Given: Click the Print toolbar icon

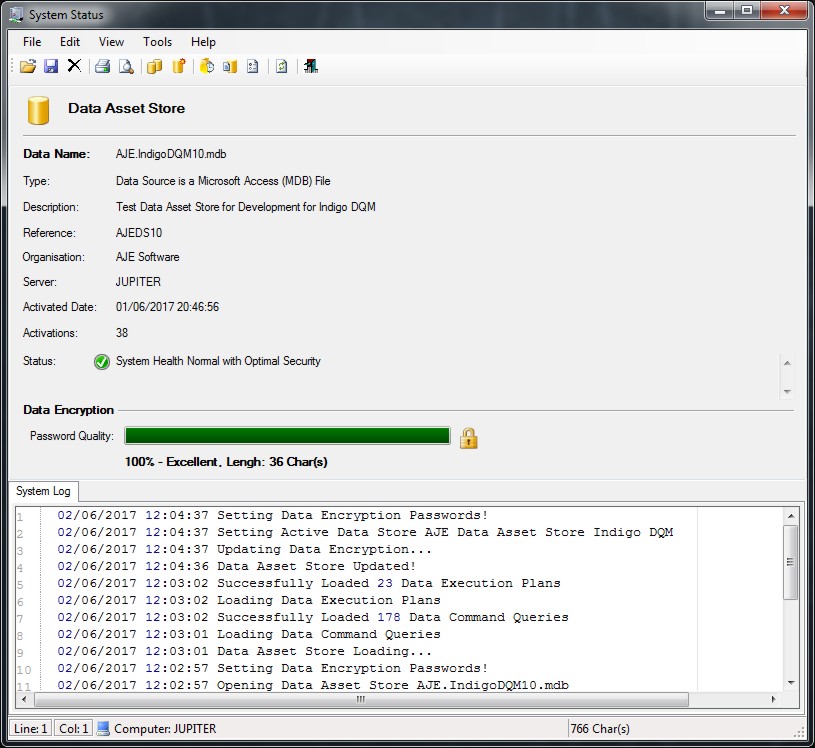Looking at the screenshot, I should coord(102,66).
